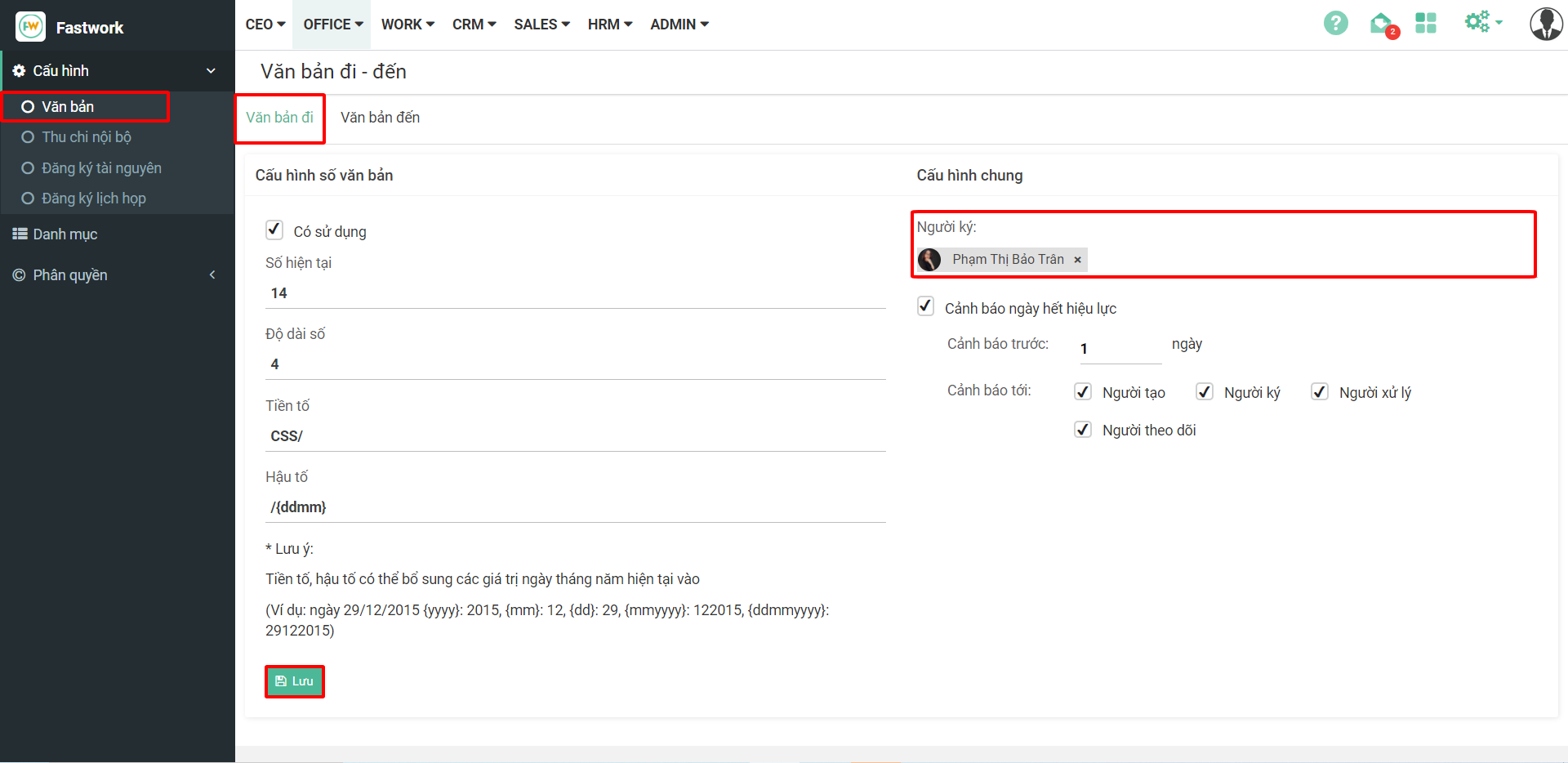This screenshot has height=763, width=1568.
Task: Click the Tiền tố input field
Action: 575,436
